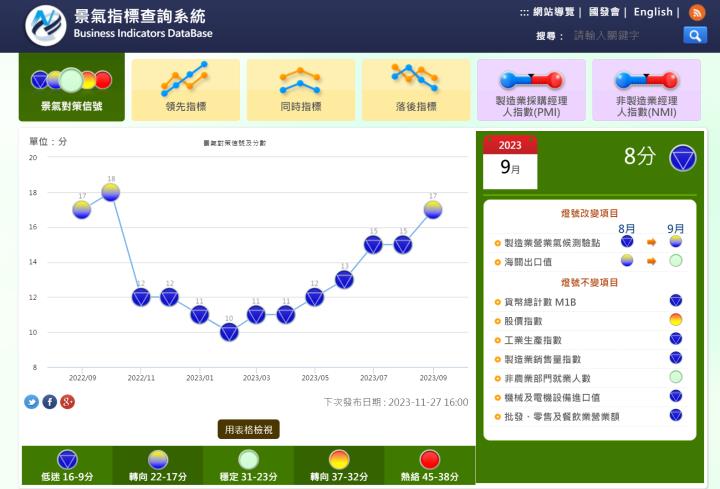
Task: Click the 2023/03 data point valued 11
Action: 256,315
